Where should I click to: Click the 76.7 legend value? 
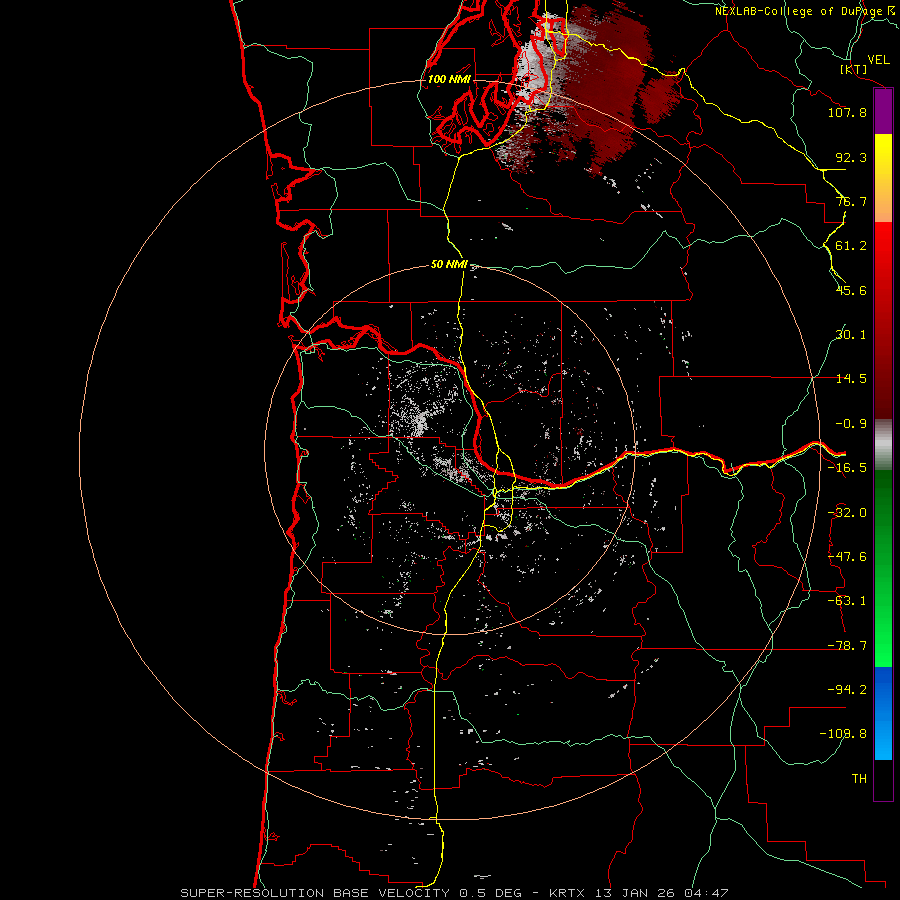[851, 201]
